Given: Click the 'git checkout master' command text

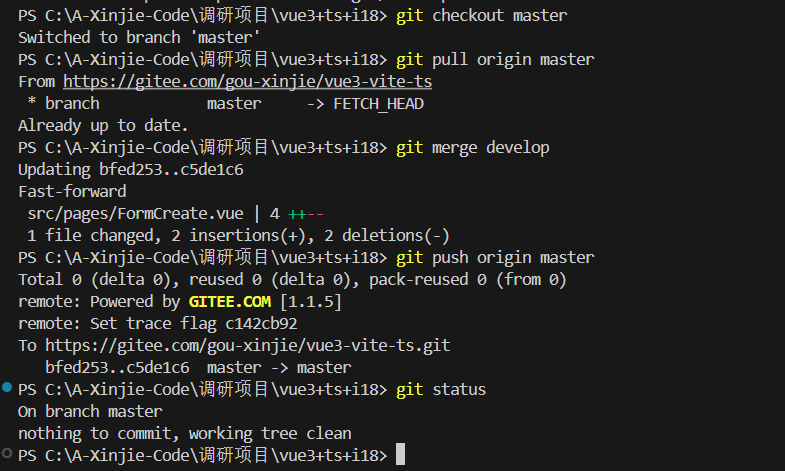Looking at the screenshot, I should coord(481,16).
